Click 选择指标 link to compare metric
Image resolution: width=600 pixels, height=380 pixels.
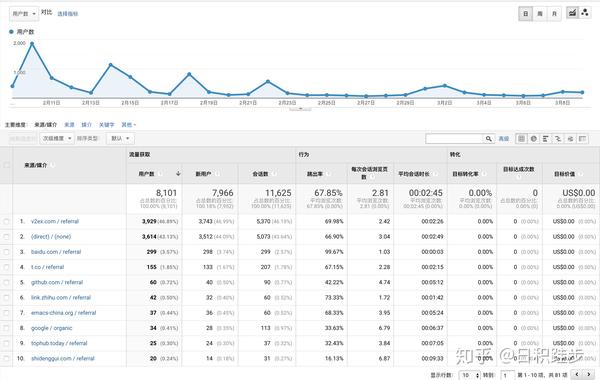67,14
